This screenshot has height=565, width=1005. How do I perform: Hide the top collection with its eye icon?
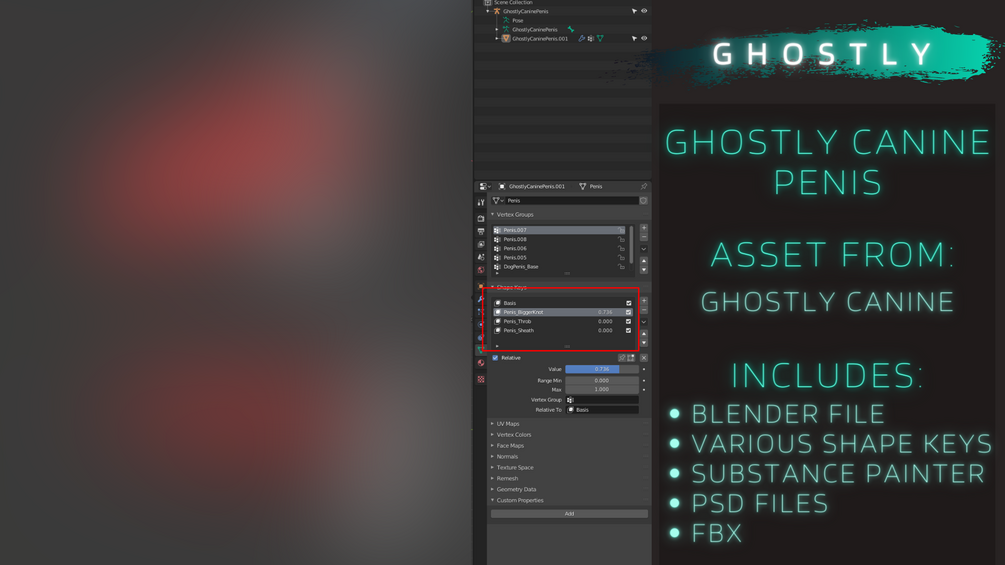pos(644,11)
